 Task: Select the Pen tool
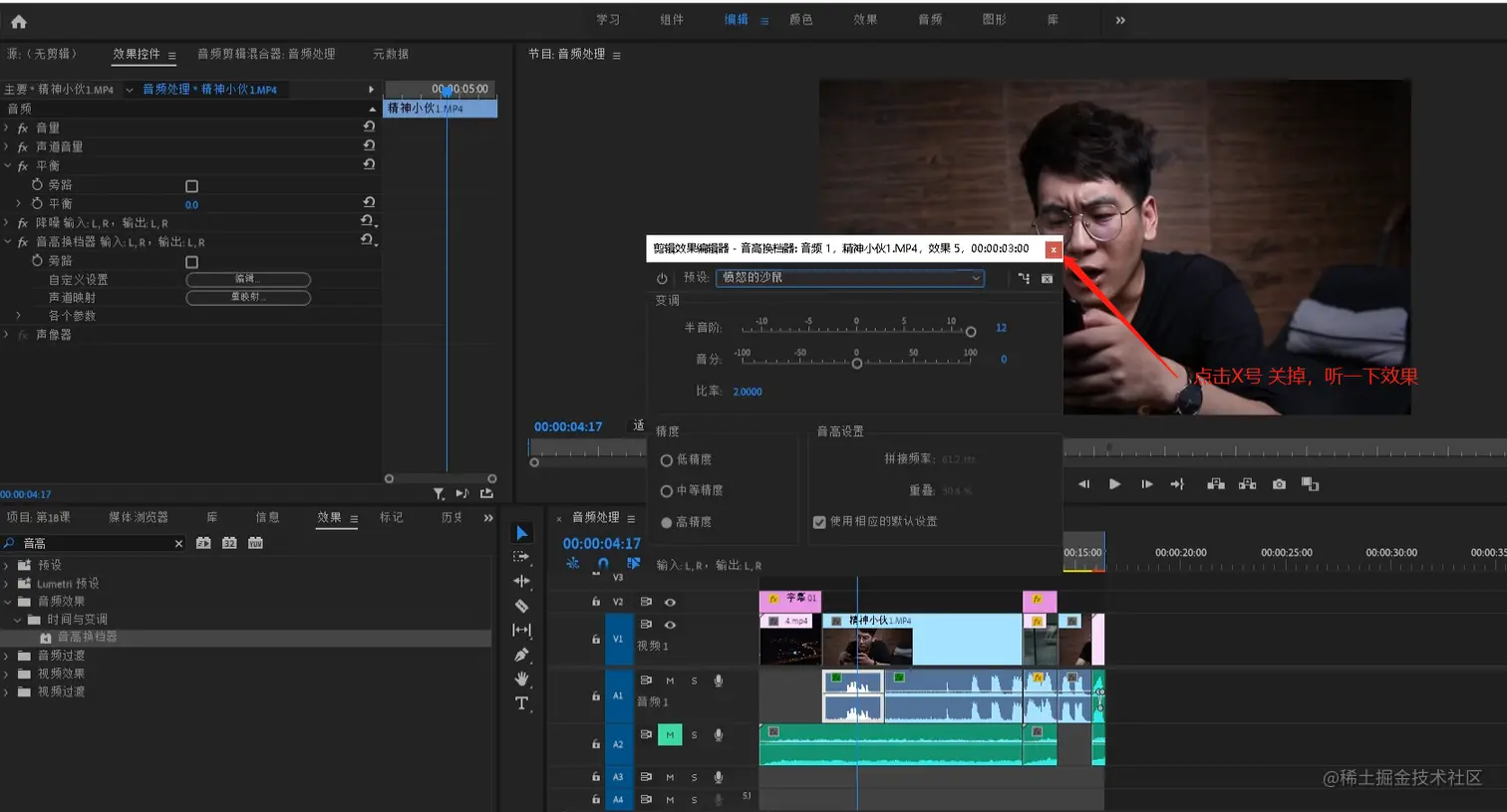(x=521, y=655)
